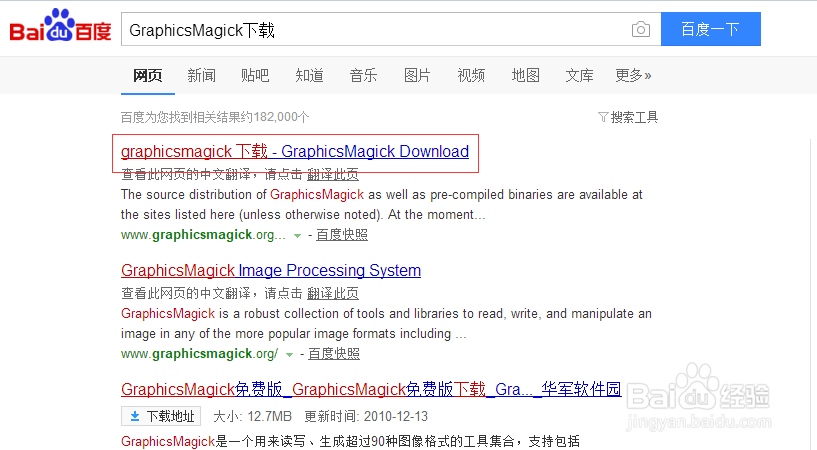Open GraphicsMagick免费版 华军软件园 result
Screen dimensions: 817x450
click(371, 389)
